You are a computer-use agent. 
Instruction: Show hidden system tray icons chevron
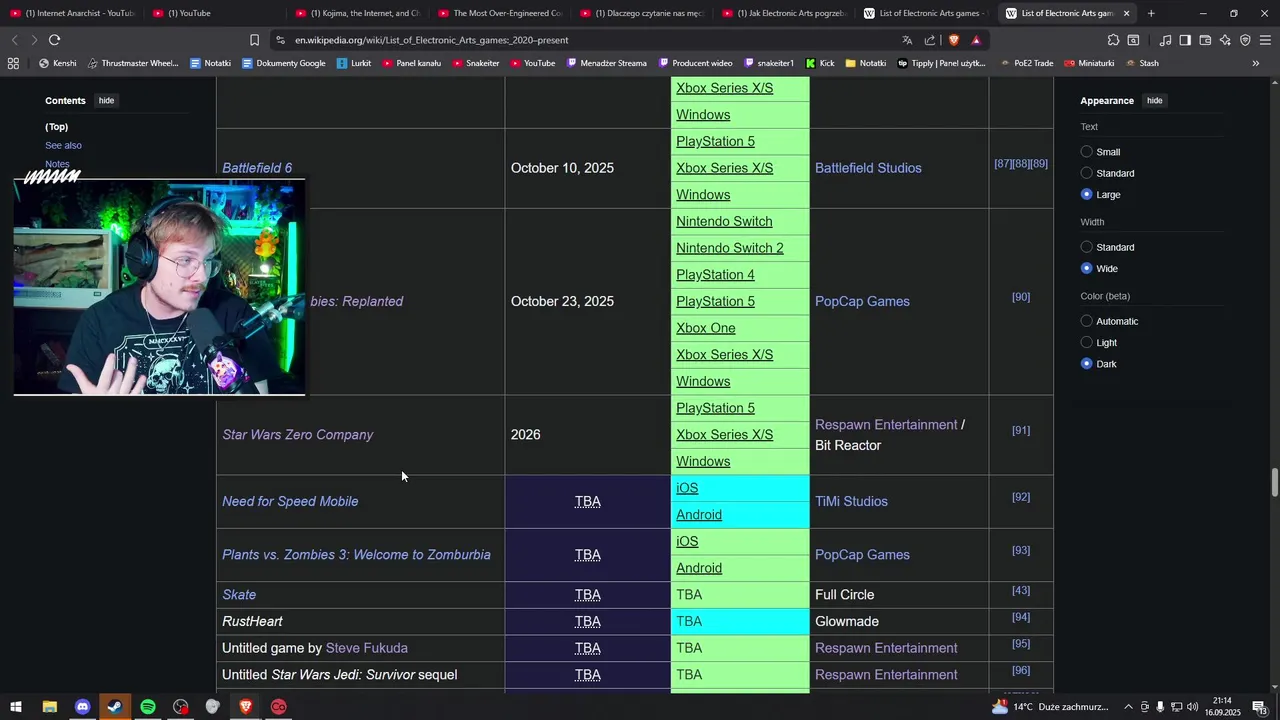click(1128, 707)
